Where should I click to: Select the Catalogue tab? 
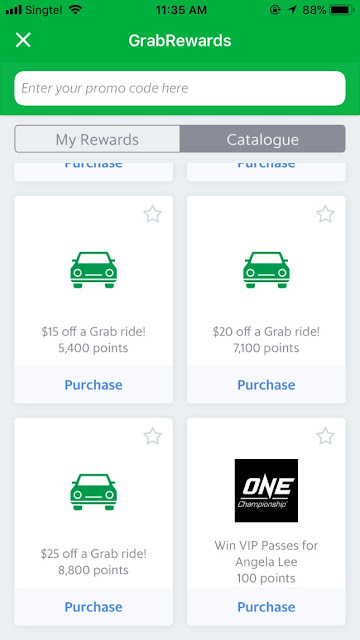coord(263,139)
